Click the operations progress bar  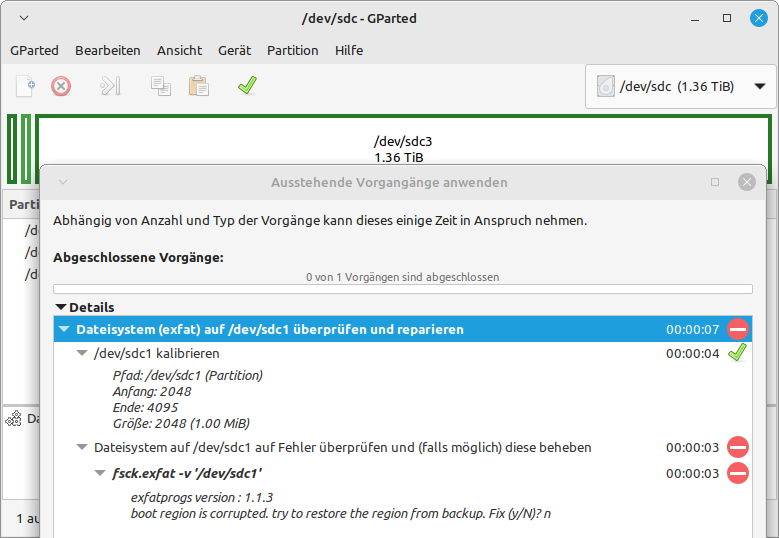click(x=403, y=289)
